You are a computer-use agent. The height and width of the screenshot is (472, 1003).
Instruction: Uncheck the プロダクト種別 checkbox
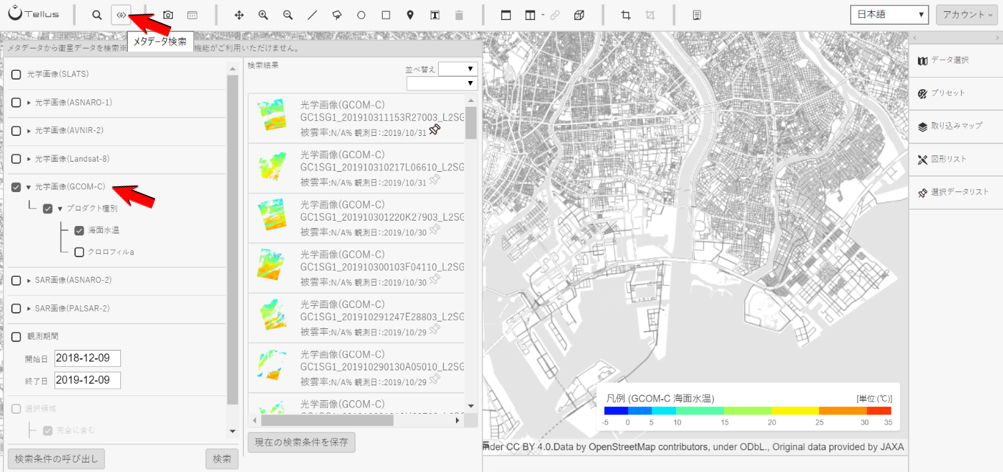point(48,208)
